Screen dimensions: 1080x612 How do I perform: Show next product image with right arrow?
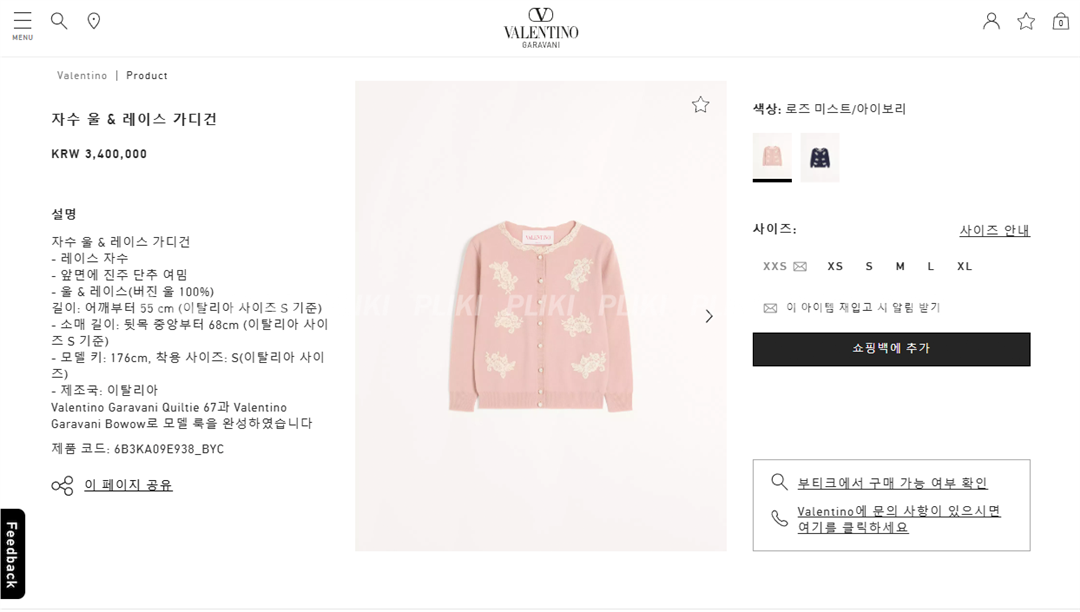pyautogui.click(x=709, y=316)
